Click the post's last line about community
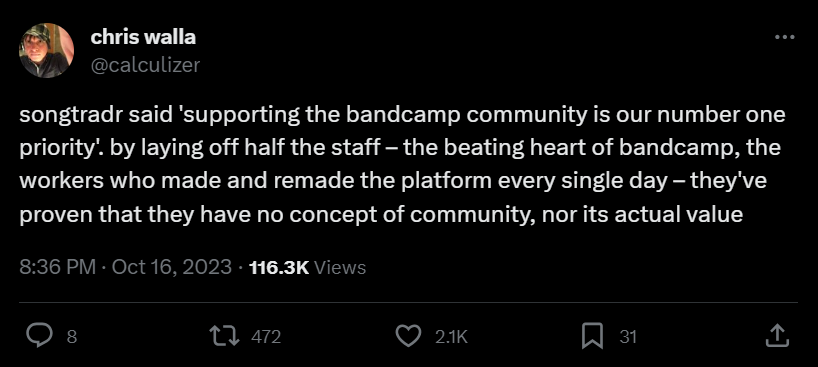 pyautogui.click(x=381, y=215)
